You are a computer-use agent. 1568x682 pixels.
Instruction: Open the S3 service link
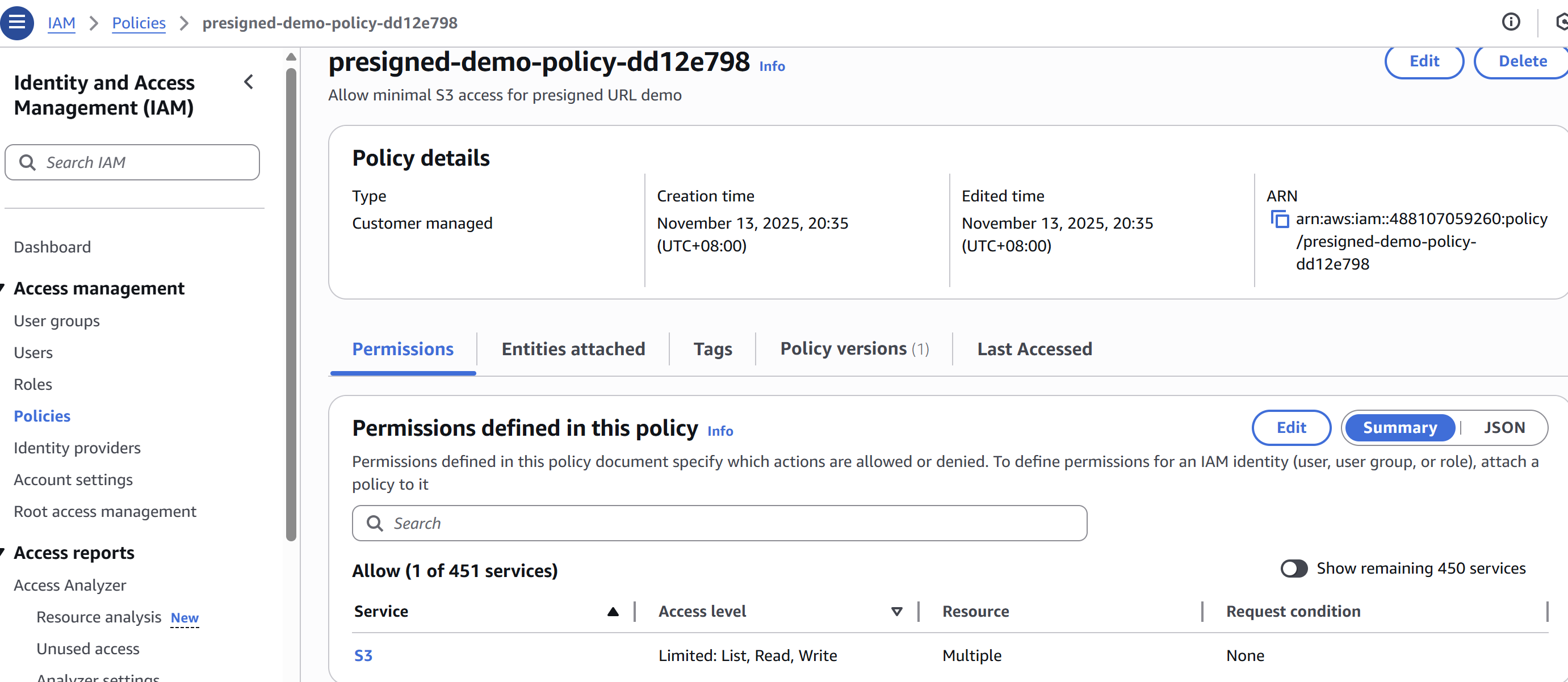coord(363,655)
